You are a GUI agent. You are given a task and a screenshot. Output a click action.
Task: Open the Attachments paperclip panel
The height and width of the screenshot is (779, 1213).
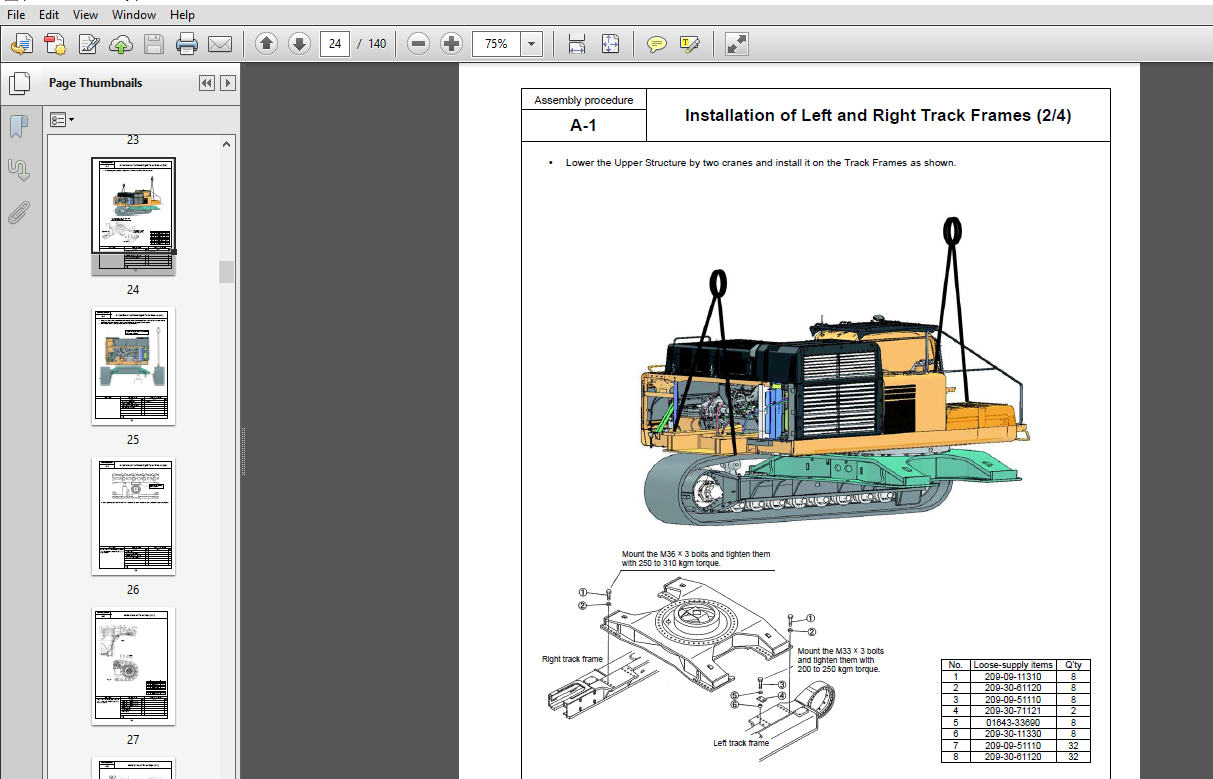click(19, 212)
